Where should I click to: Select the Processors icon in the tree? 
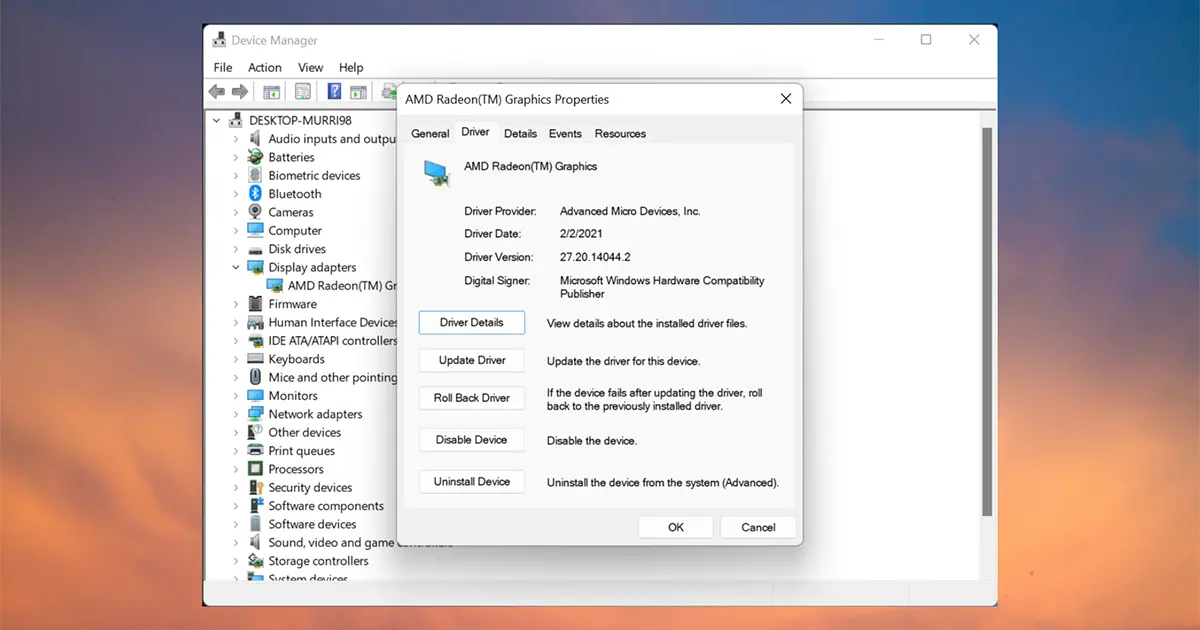pos(256,469)
